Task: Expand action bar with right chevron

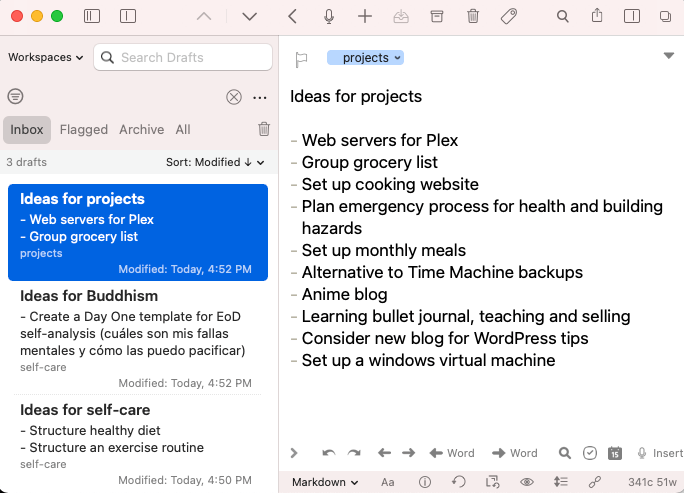Action: click(294, 453)
